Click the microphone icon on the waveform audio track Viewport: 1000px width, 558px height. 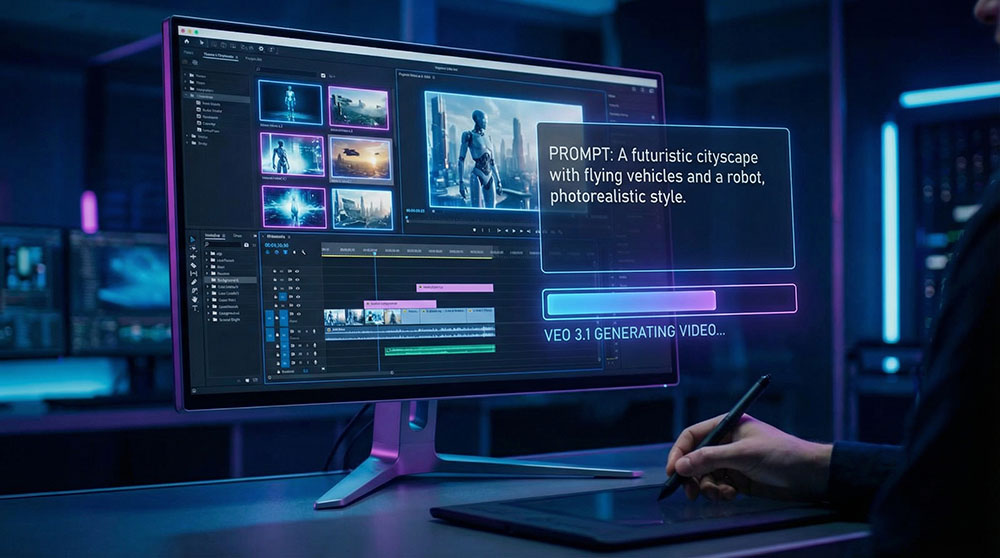tap(314, 331)
